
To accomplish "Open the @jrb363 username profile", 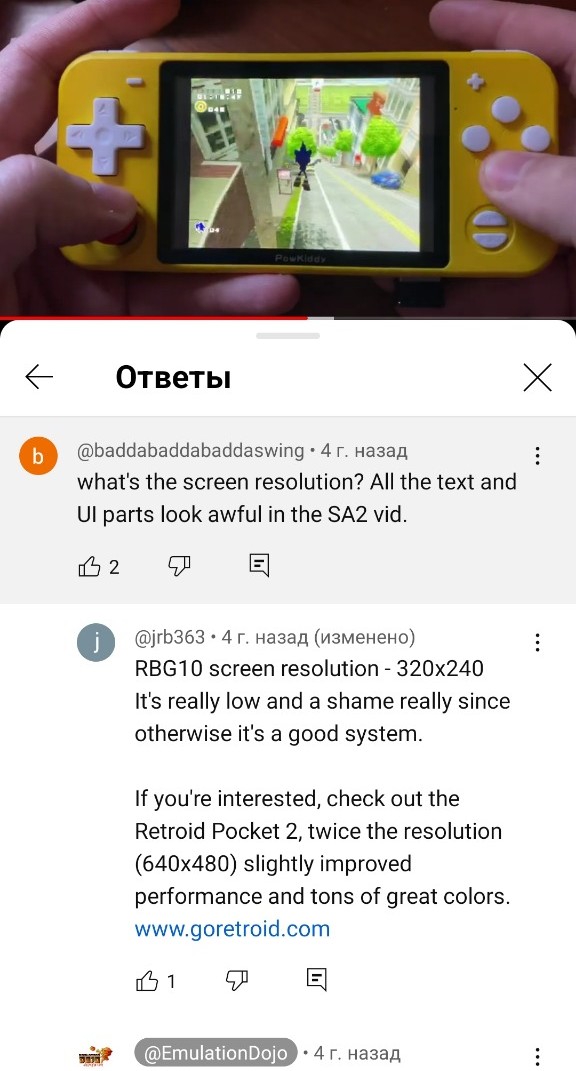I will coord(170,637).
